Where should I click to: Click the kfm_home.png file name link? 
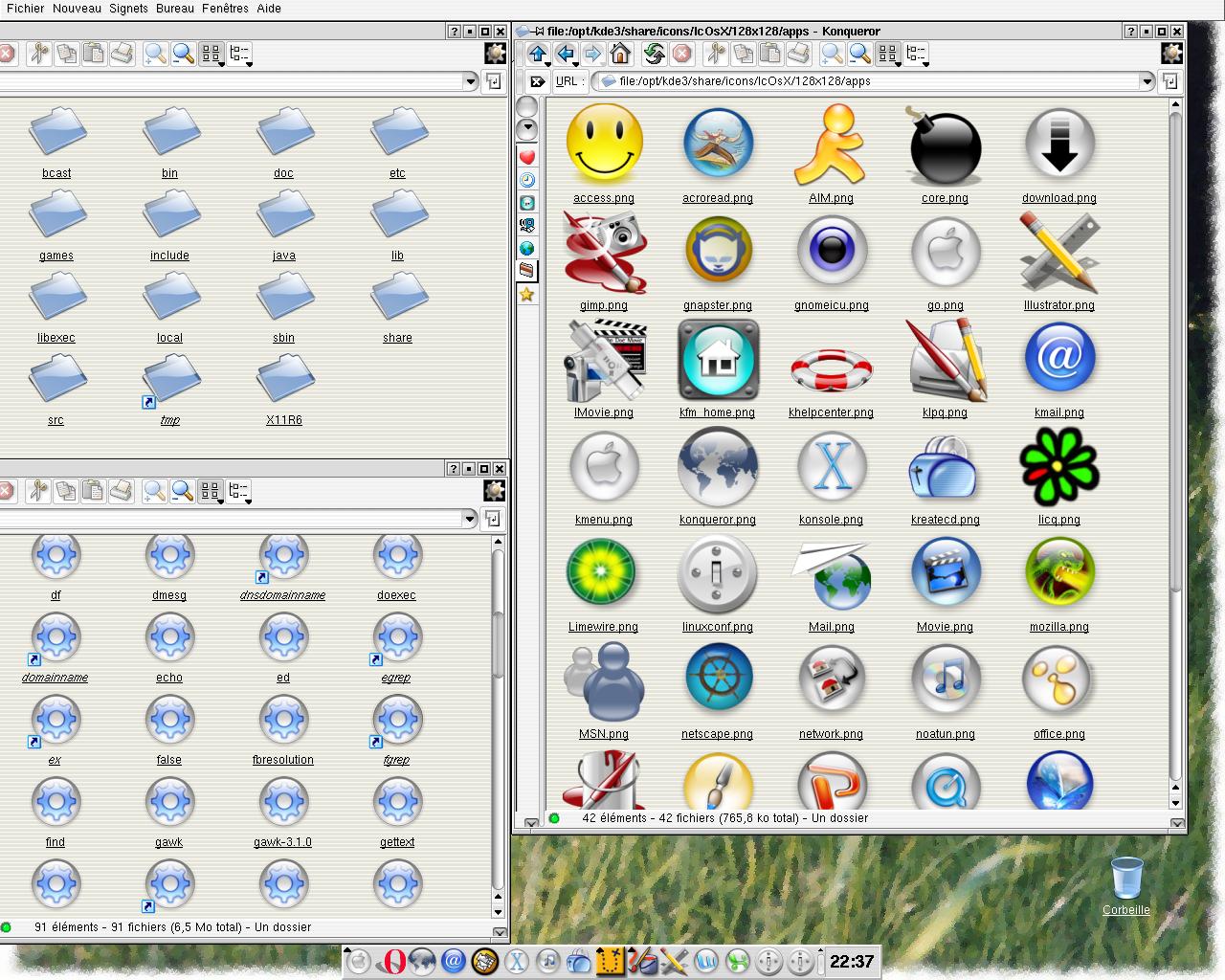point(717,412)
